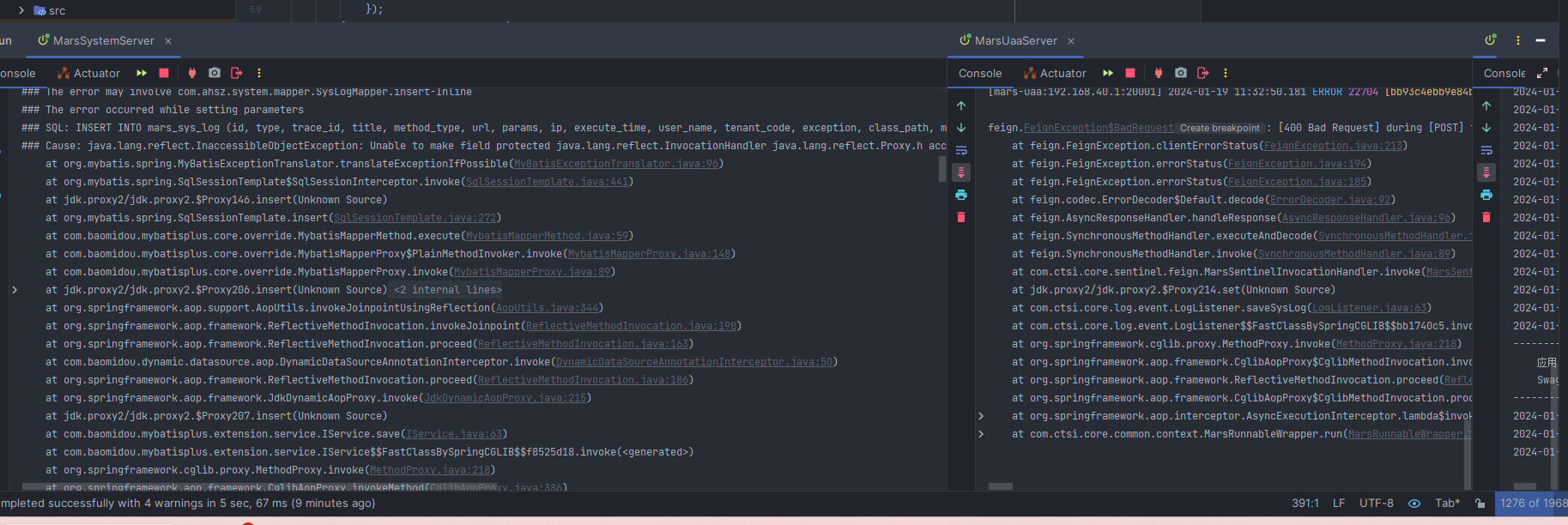Toggle scroll-to-end in MarsUaaServer console
Screen dimensions: 1568x525
tap(961, 172)
